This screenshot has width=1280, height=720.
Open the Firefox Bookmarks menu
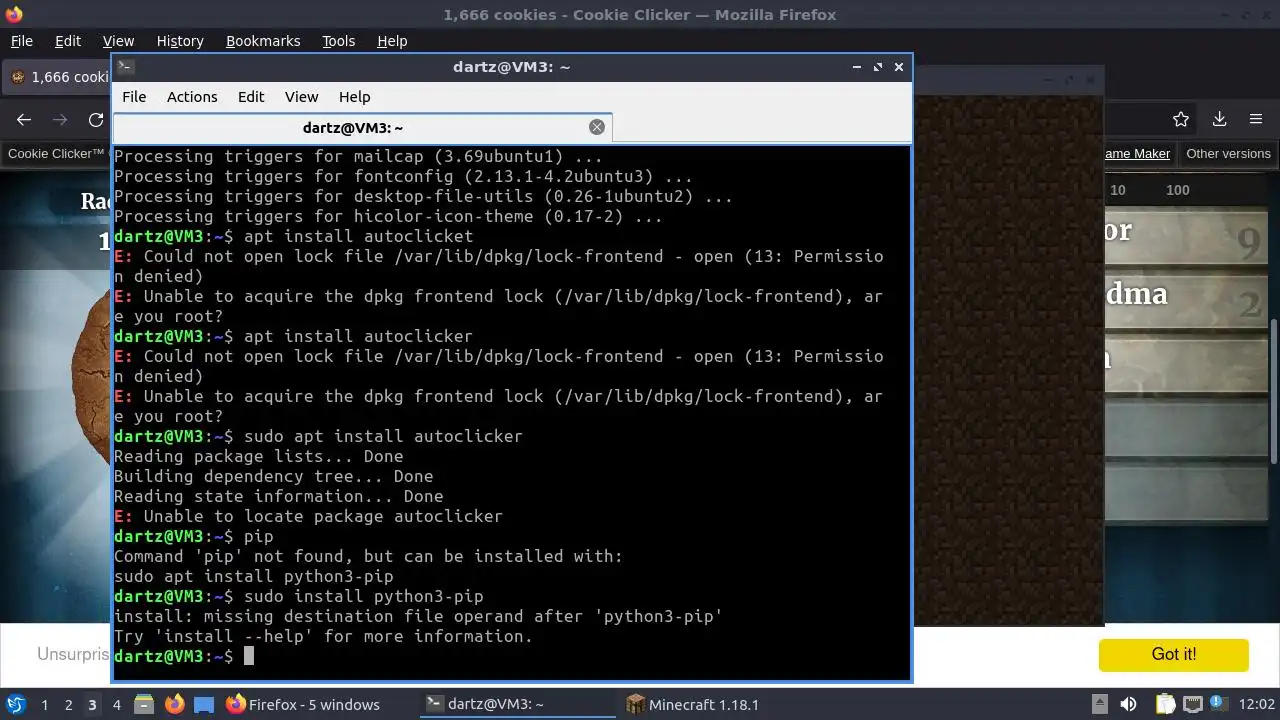pyautogui.click(x=263, y=41)
